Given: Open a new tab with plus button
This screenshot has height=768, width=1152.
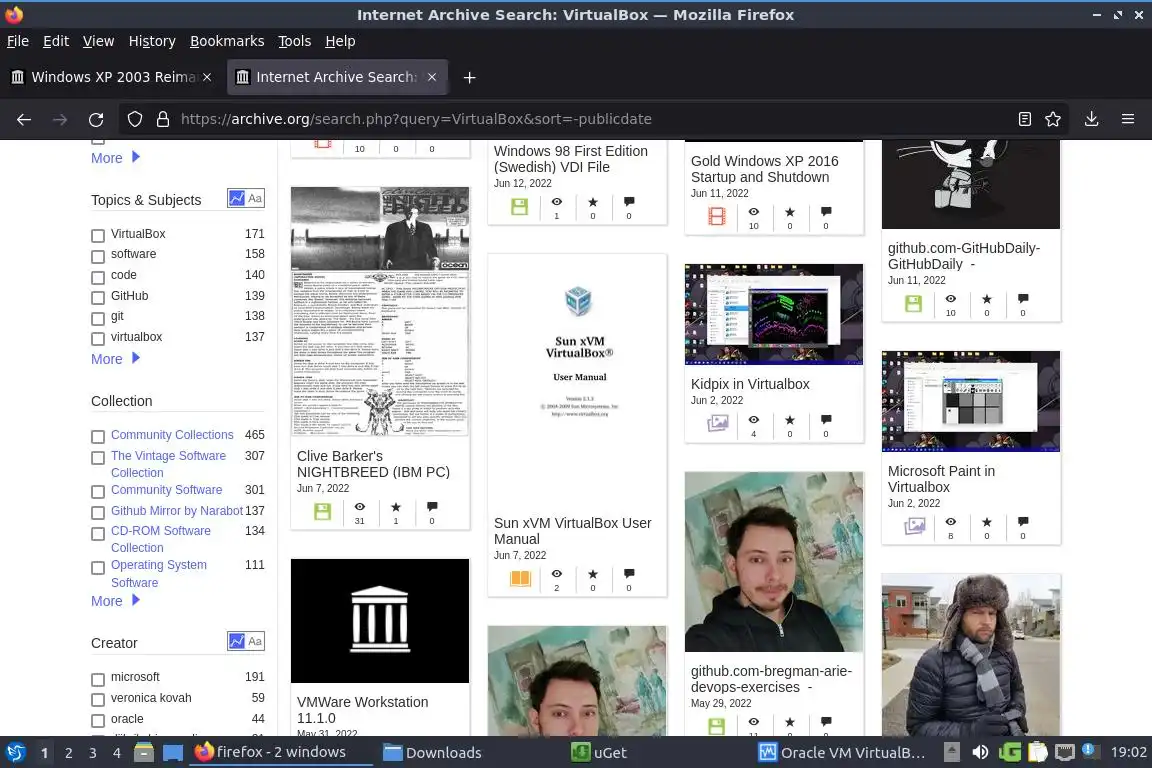Looking at the screenshot, I should pyautogui.click(x=469, y=77).
